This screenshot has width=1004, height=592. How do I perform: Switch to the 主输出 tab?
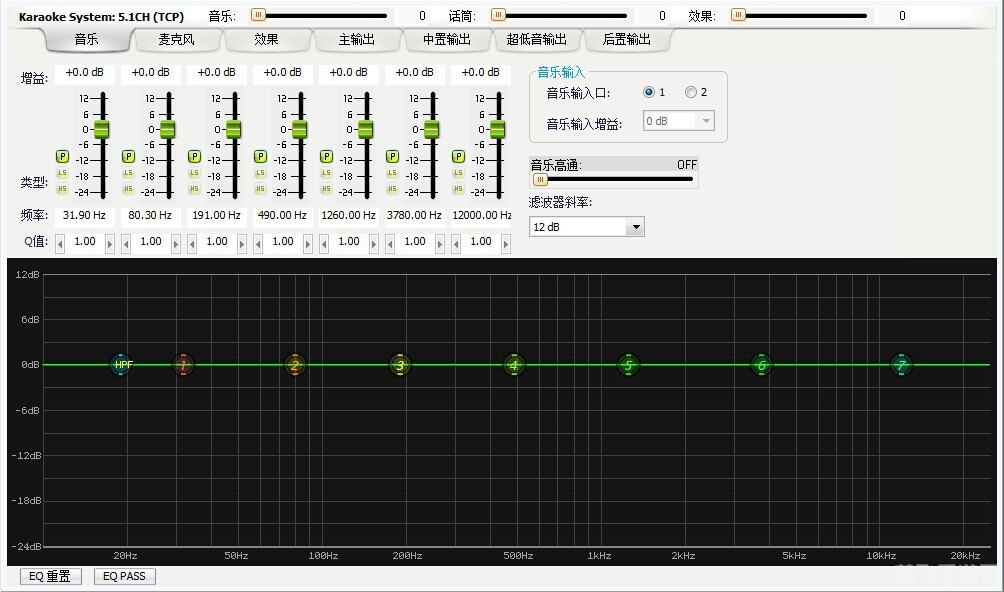tap(357, 39)
